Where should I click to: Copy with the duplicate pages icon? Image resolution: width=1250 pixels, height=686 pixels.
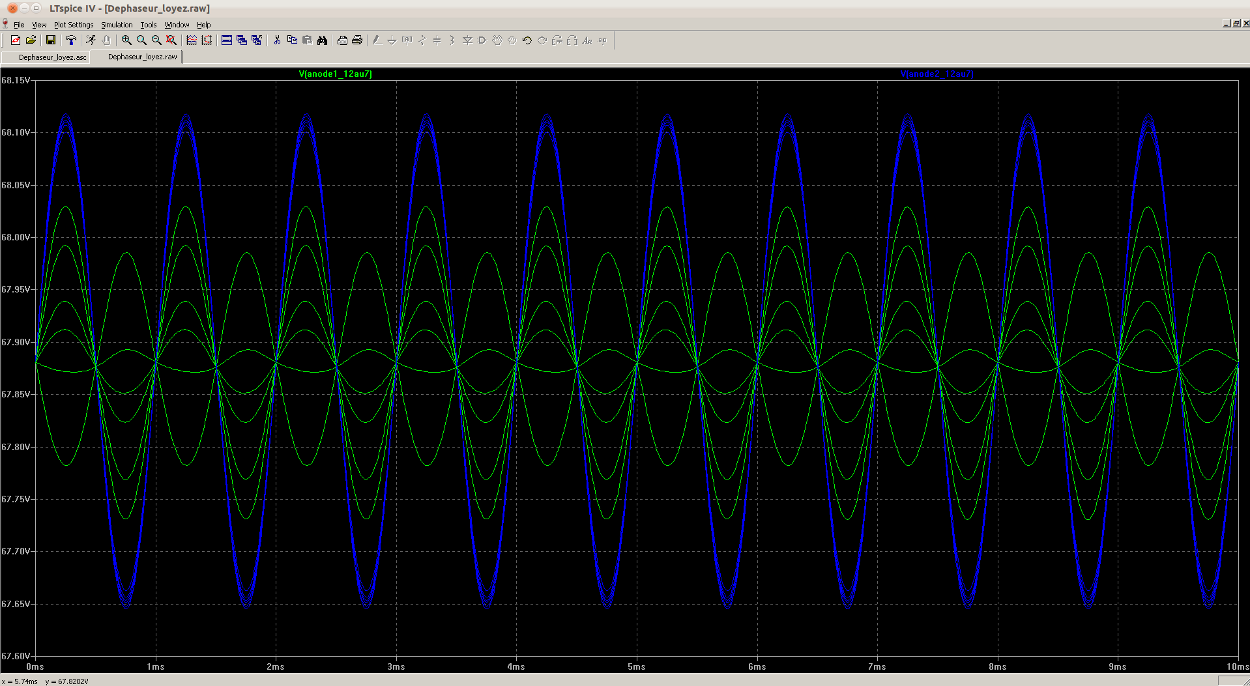point(291,40)
